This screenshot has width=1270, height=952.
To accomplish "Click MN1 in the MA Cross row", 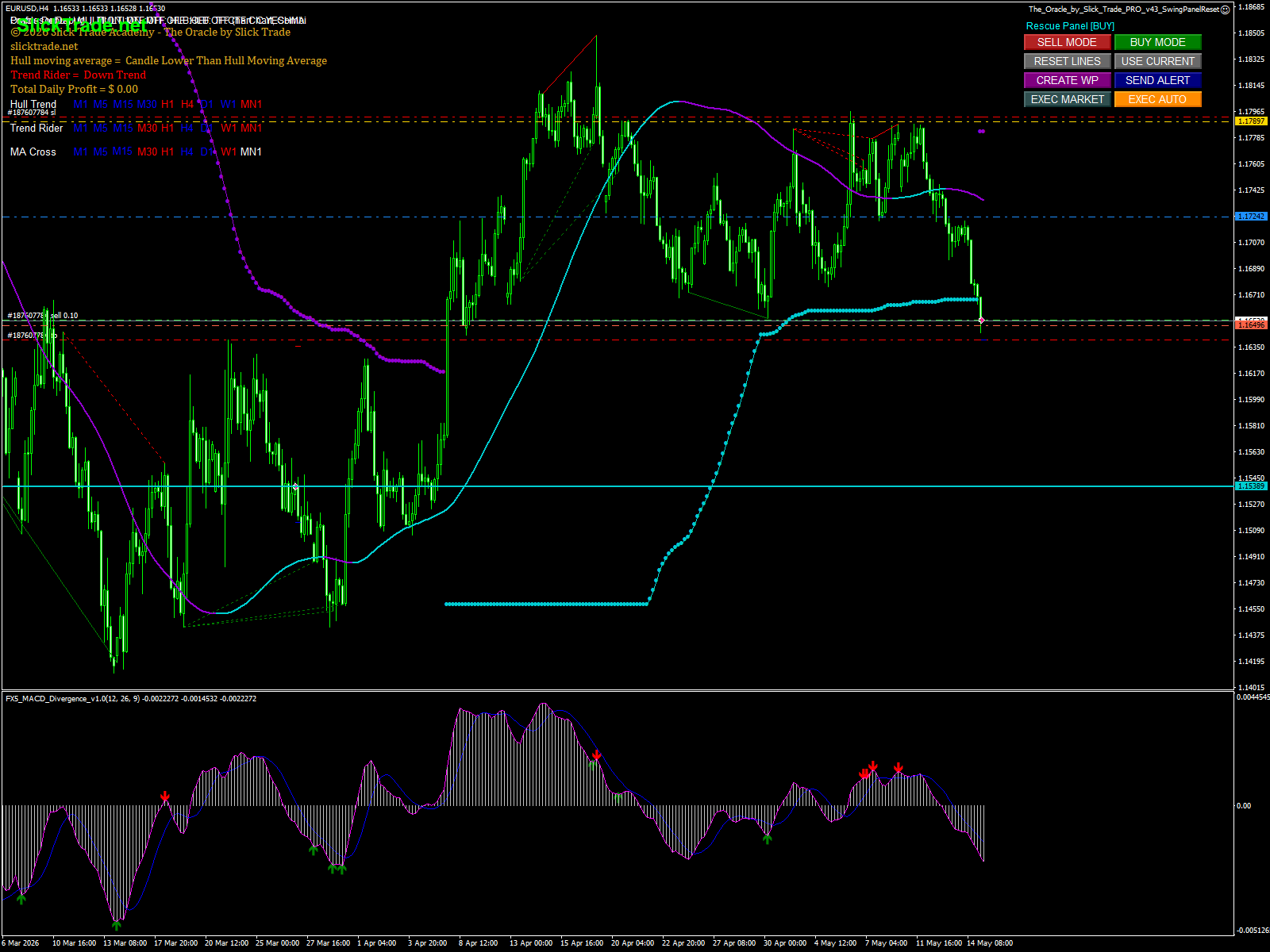I will [251, 152].
